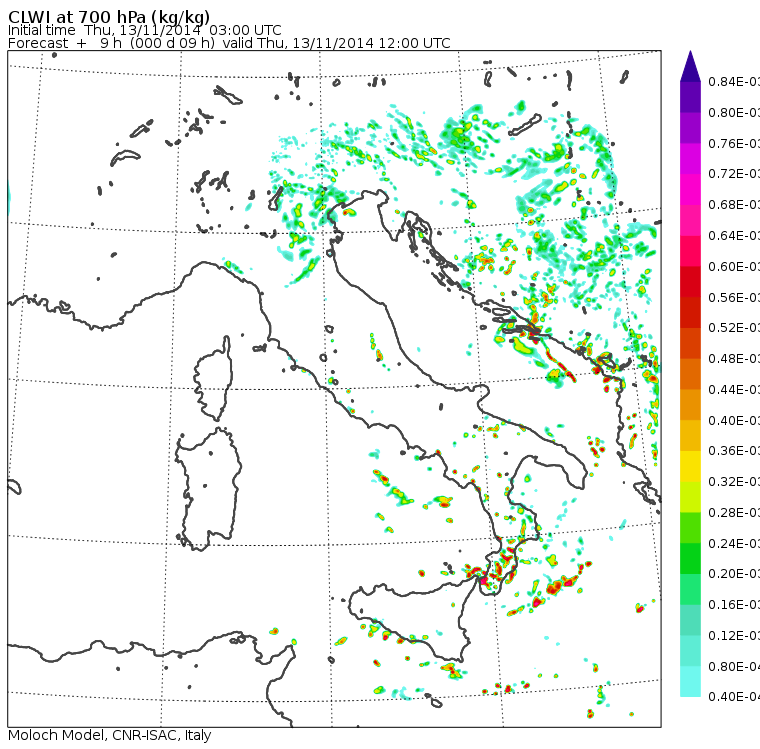The image size is (760, 749).
Task: Click the 0.60E-03 colorbar label
Action: tap(734, 267)
